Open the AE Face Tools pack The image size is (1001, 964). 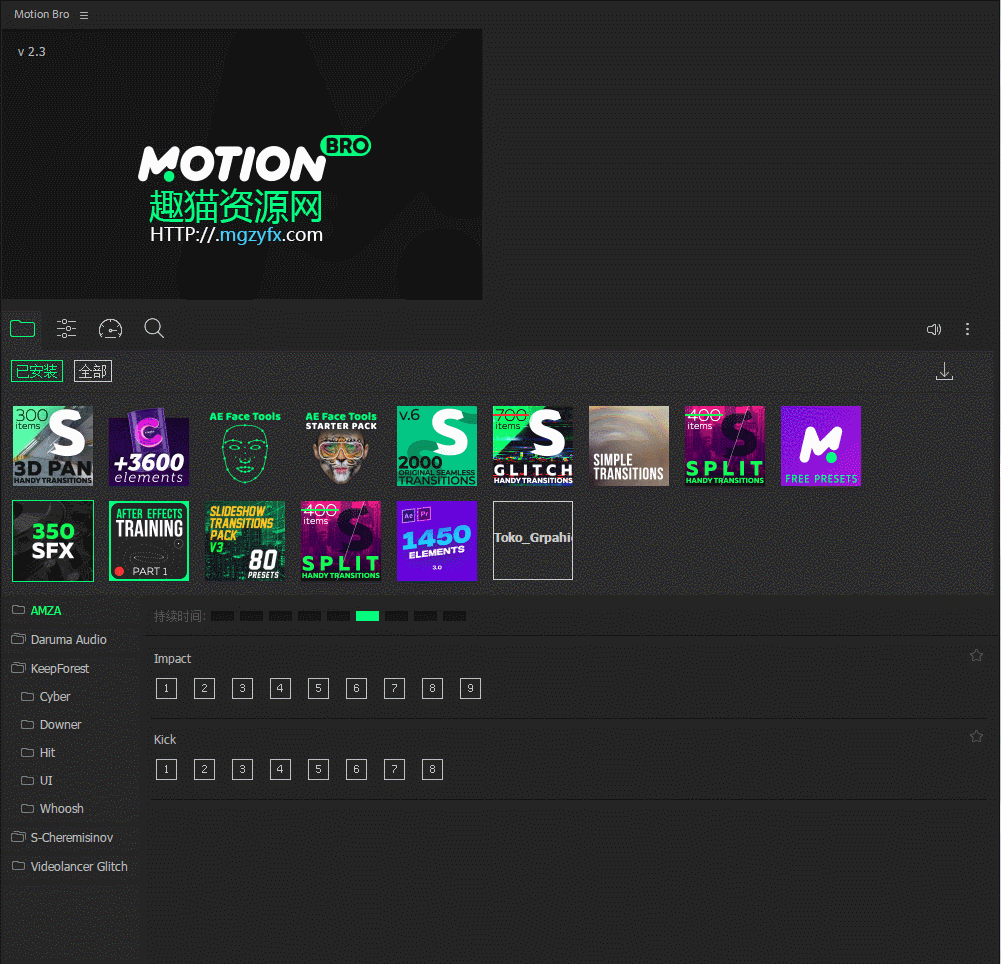click(x=245, y=446)
